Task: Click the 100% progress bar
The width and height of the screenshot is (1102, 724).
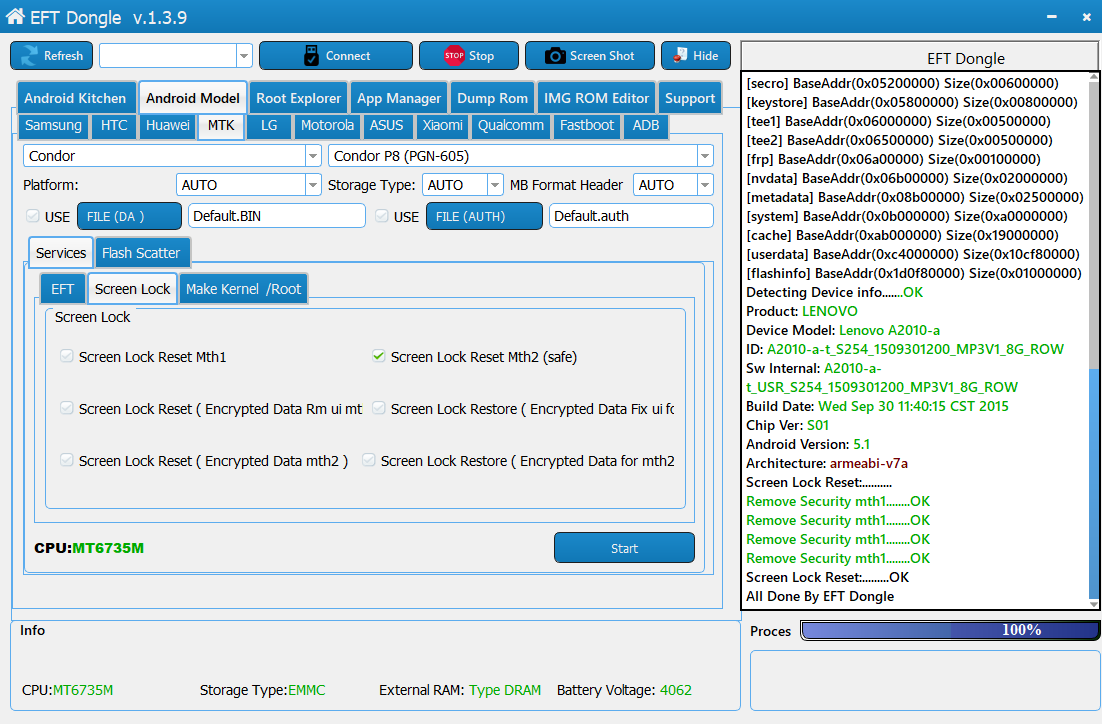Action: click(x=949, y=630)
